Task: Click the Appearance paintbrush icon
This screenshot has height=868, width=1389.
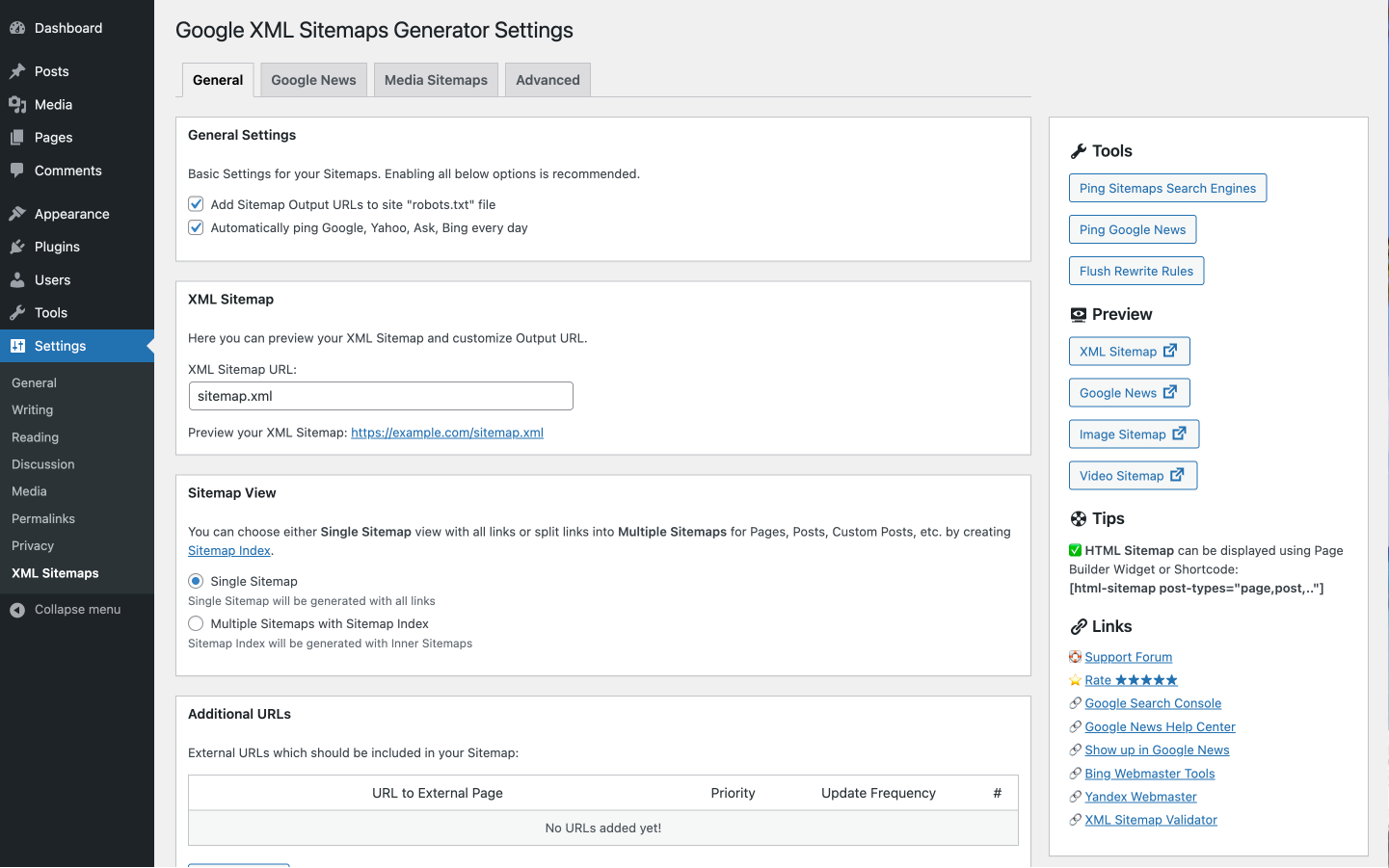Action: tap(17, 214)
